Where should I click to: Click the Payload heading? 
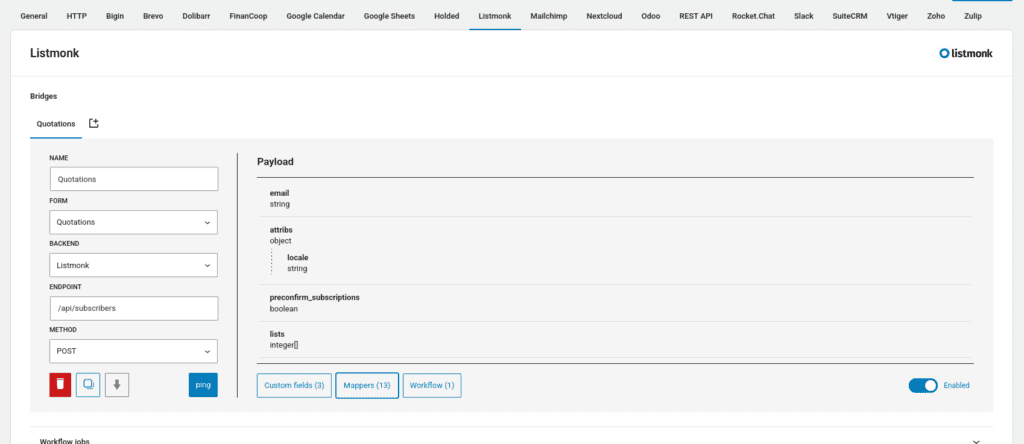click(275, 161)
